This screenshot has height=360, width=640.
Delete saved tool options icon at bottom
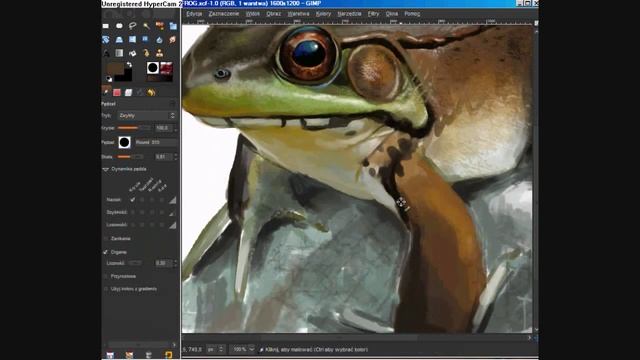pos(149,355)
